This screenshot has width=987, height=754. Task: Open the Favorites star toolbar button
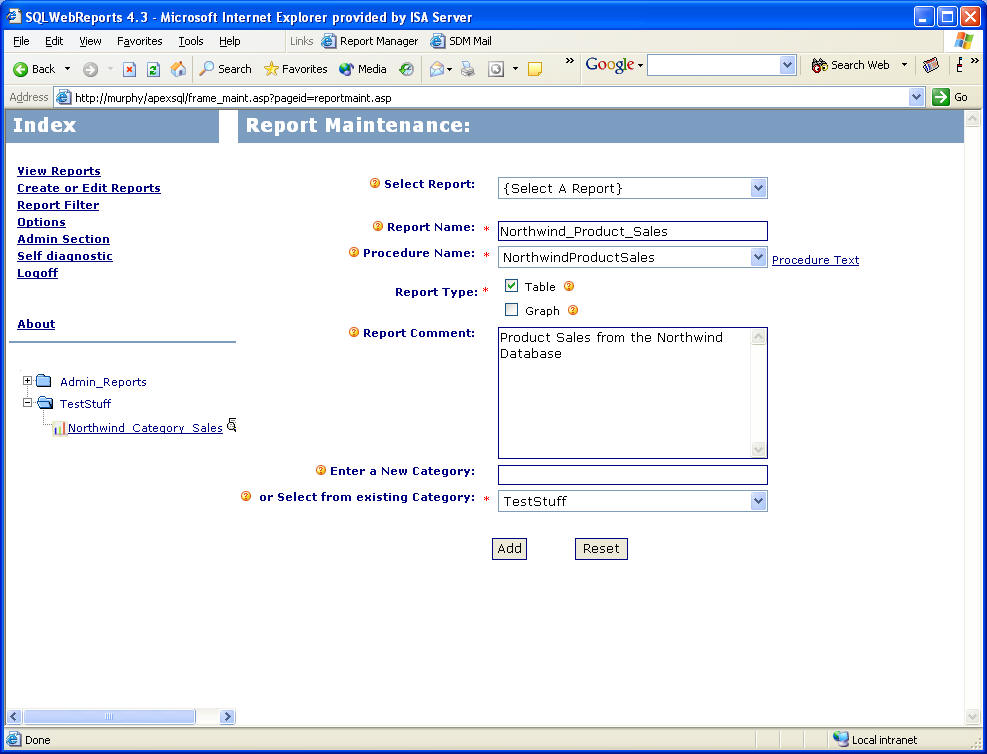(x=295, y=69)
